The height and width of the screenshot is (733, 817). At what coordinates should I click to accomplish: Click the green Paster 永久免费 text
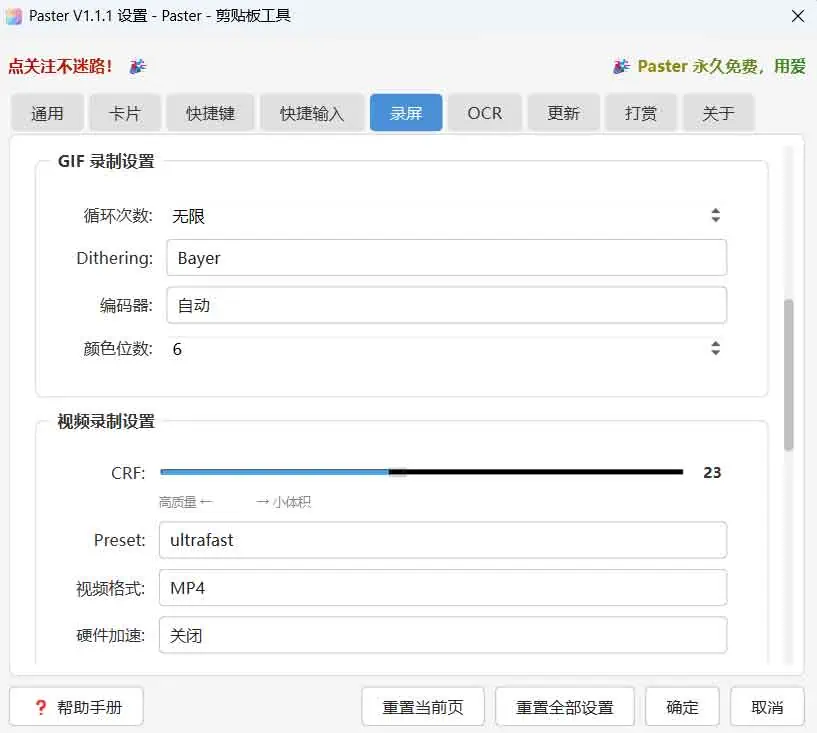(721, 66)
